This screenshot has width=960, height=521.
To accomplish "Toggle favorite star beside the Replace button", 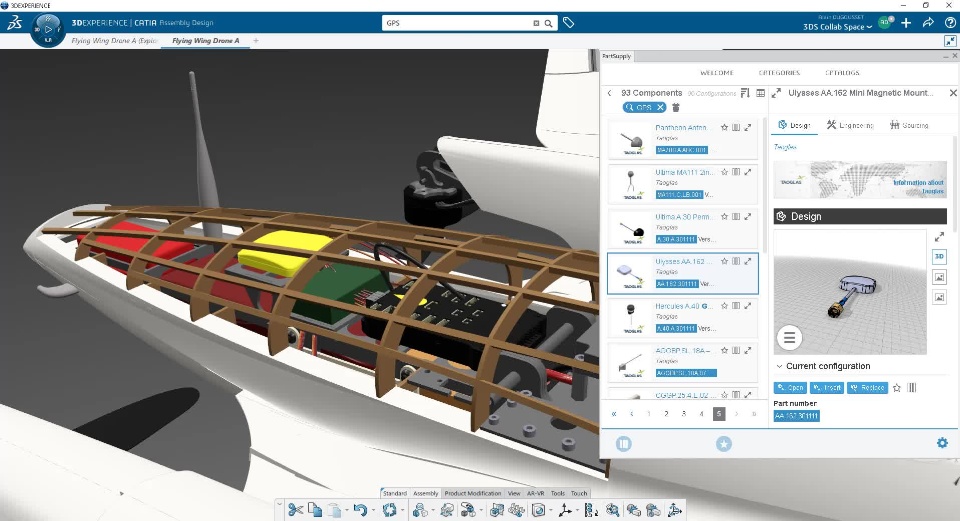I will (x=897, y=388).
